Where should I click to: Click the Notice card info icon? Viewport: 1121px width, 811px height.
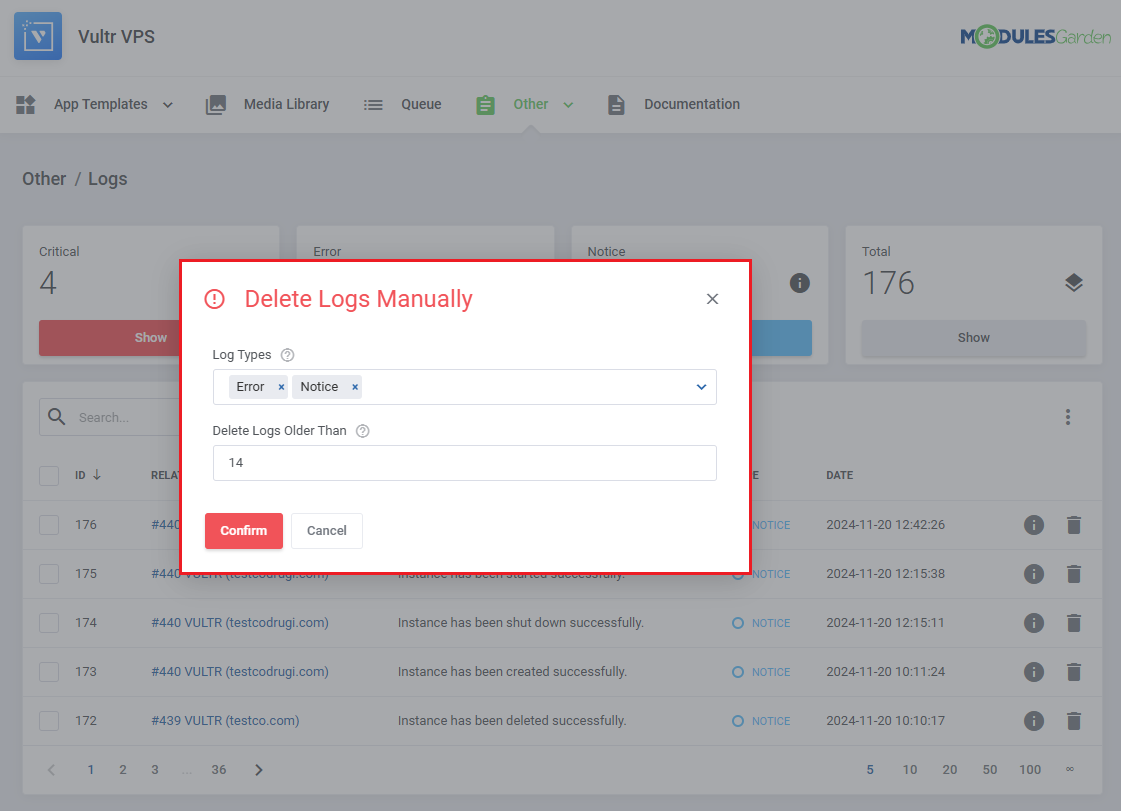(799, 283)
